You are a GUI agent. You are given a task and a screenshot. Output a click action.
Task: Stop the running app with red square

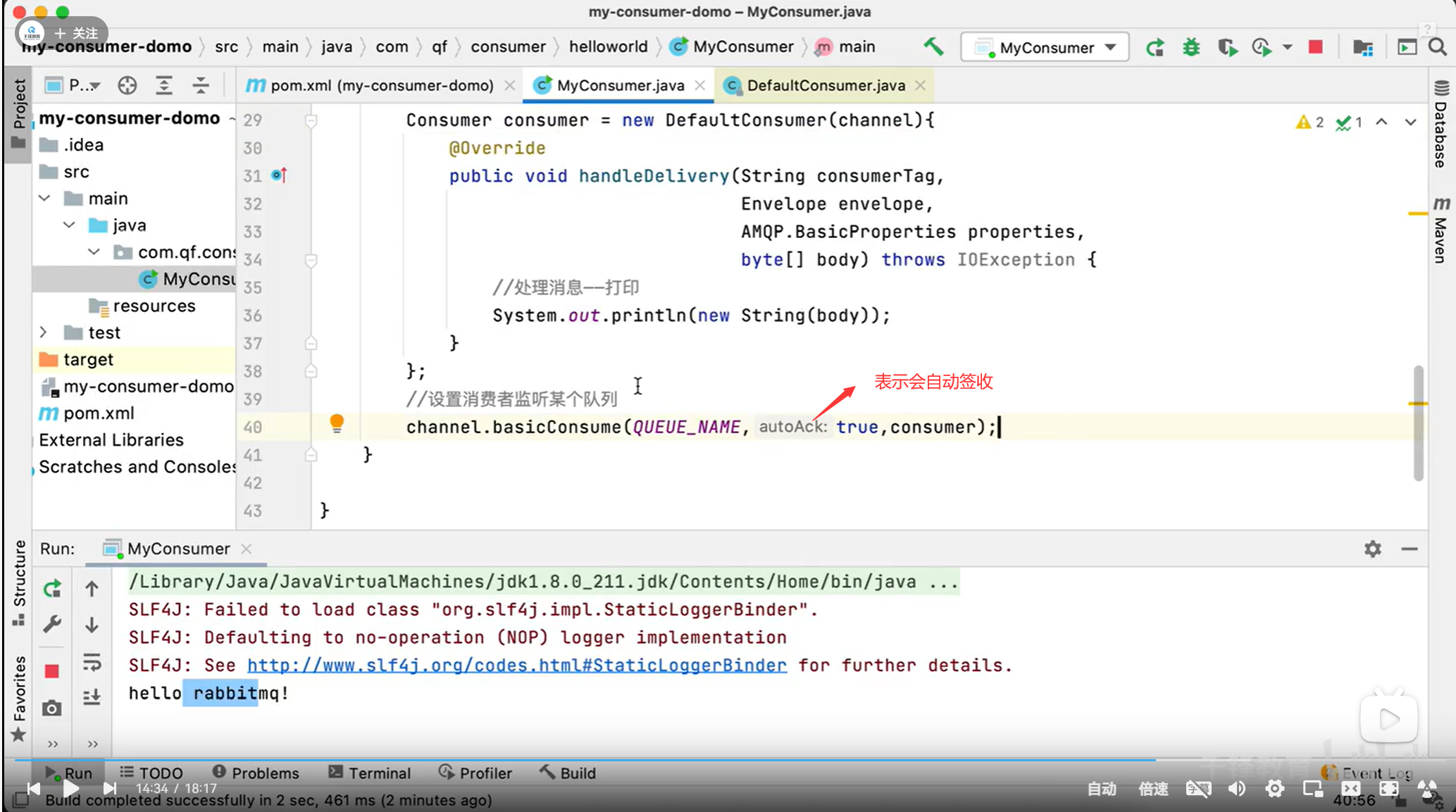1315,47
